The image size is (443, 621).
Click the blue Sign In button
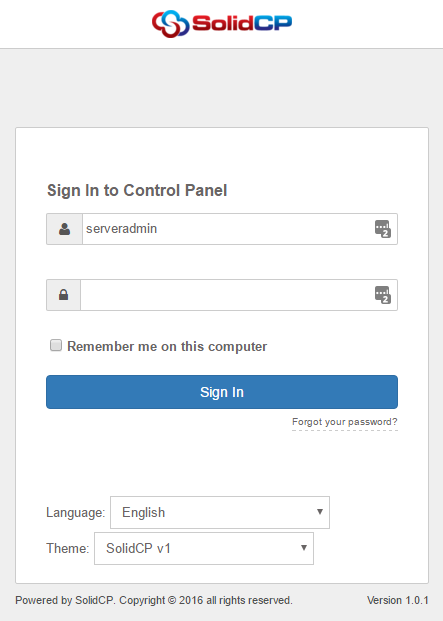click(222, 392)
